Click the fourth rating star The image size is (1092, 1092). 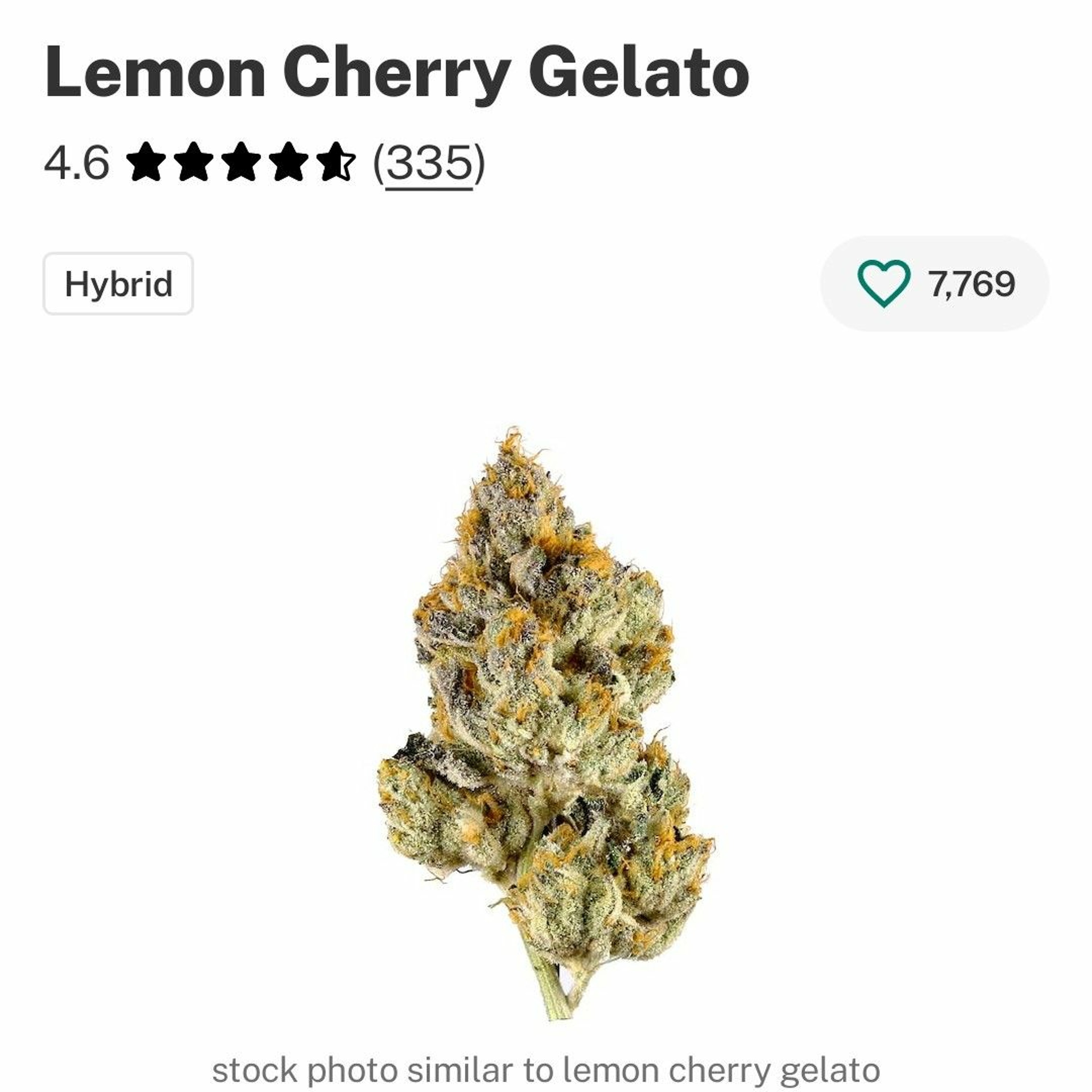(x=289, y=162)
